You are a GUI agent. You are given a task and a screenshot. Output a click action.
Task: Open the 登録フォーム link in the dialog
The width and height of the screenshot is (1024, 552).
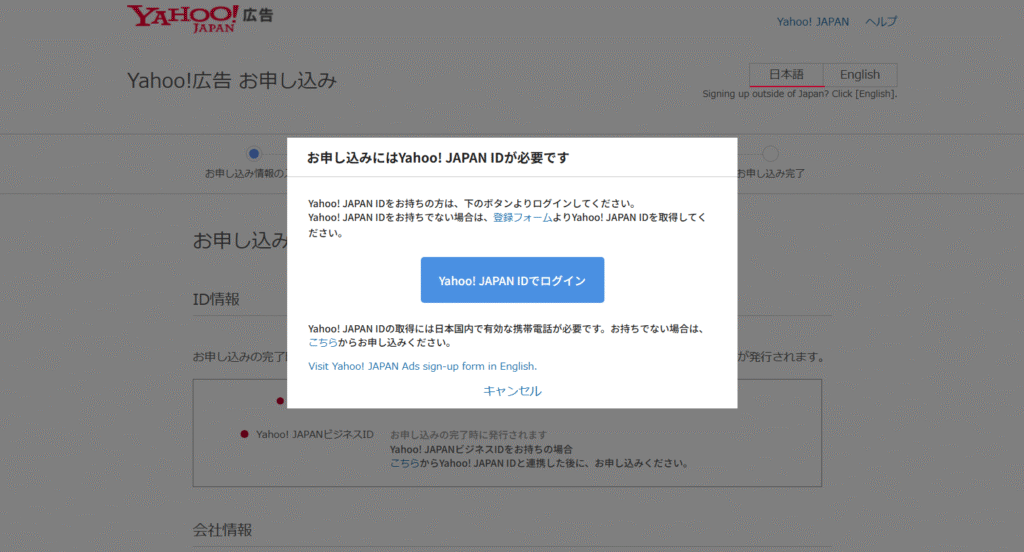[x=522, y=218]
